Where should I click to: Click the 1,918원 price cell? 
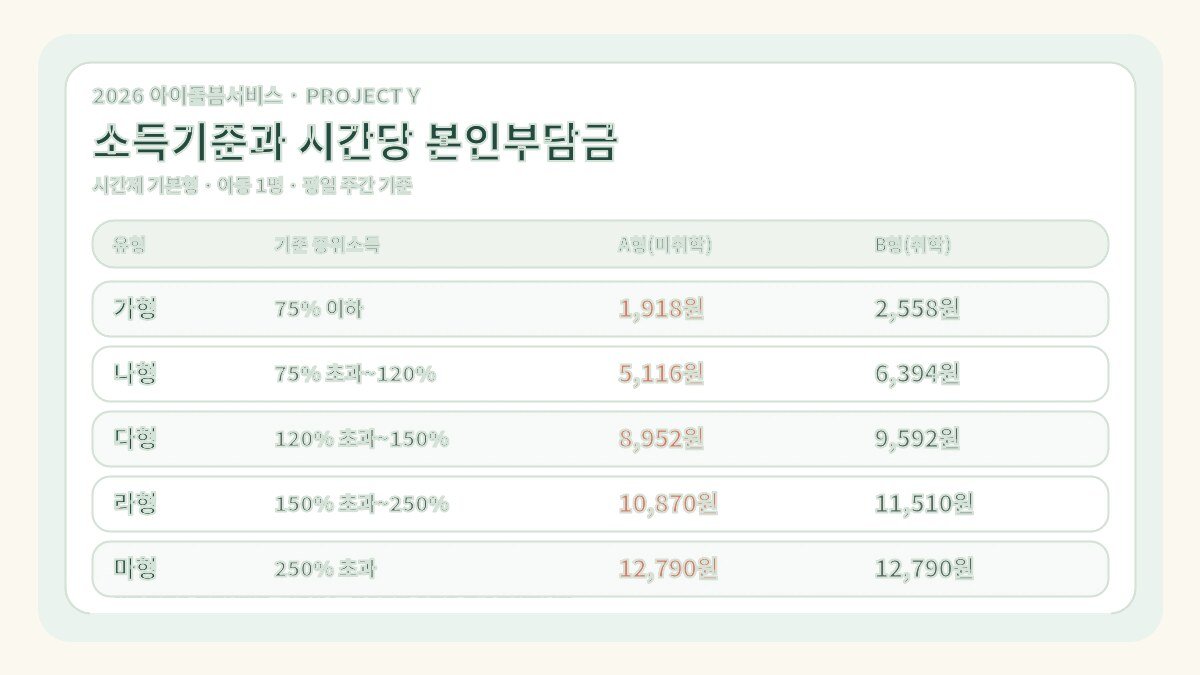click(x=661, y=309)
